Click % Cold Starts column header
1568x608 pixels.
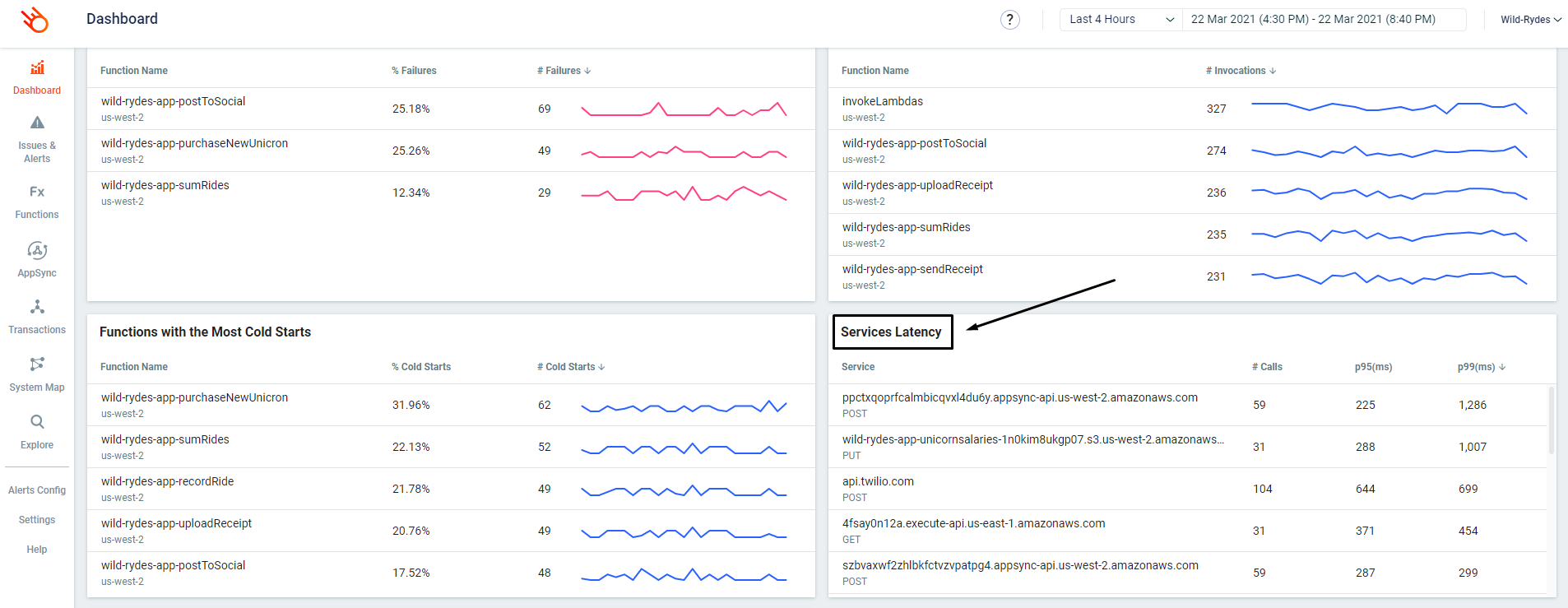click(421, 367)
